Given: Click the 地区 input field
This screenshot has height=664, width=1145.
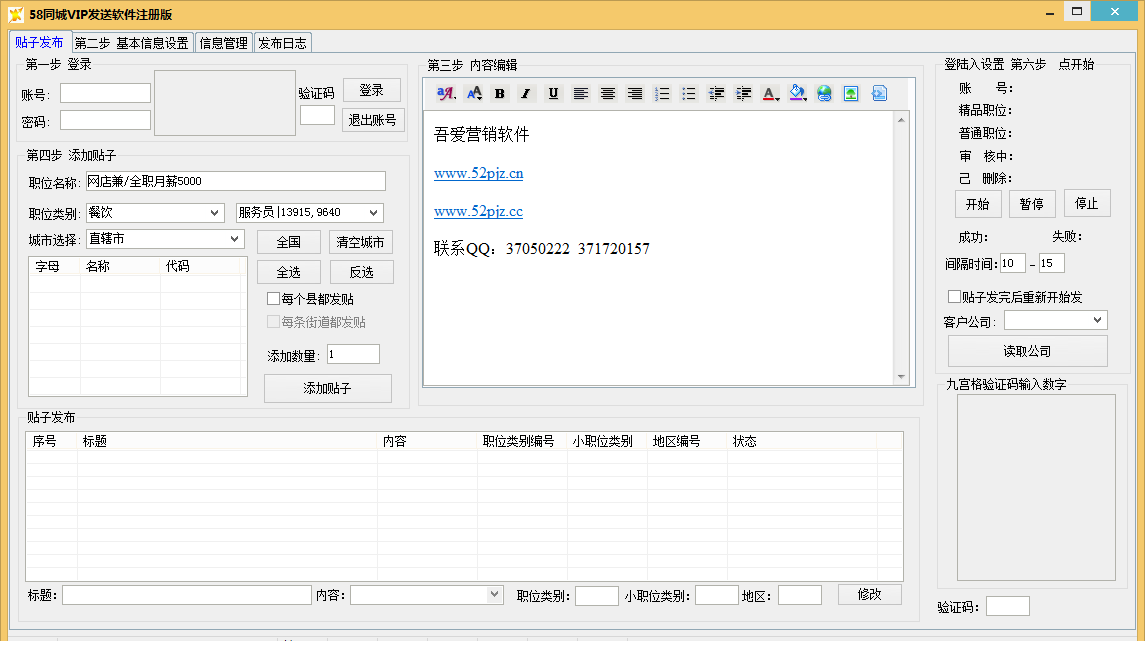Looking at the screenshot, I should pyautogui.click(x=800, y=595).
